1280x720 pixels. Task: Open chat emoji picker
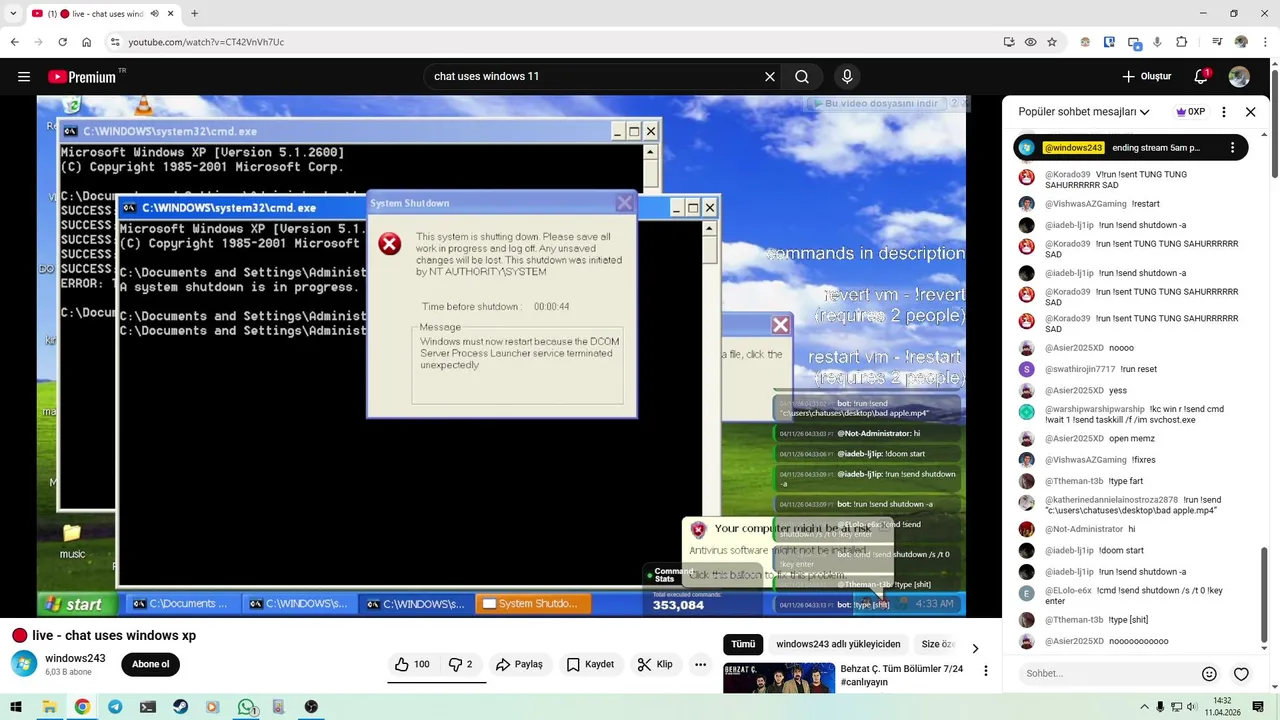(1209, 674)
